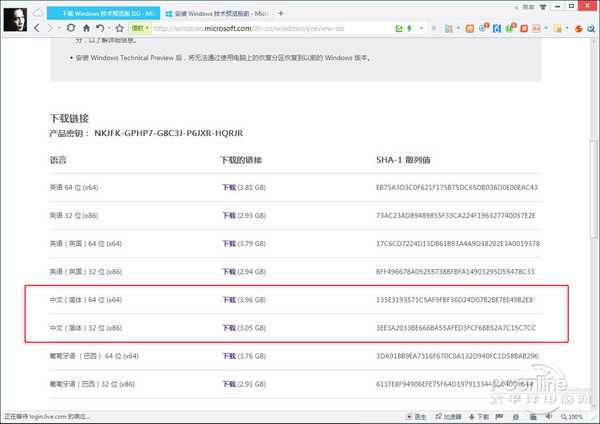Viewport: 600px width, 424px height.
Task: Click the first extension icon right of the stop button
Action: tap(449, 28)
